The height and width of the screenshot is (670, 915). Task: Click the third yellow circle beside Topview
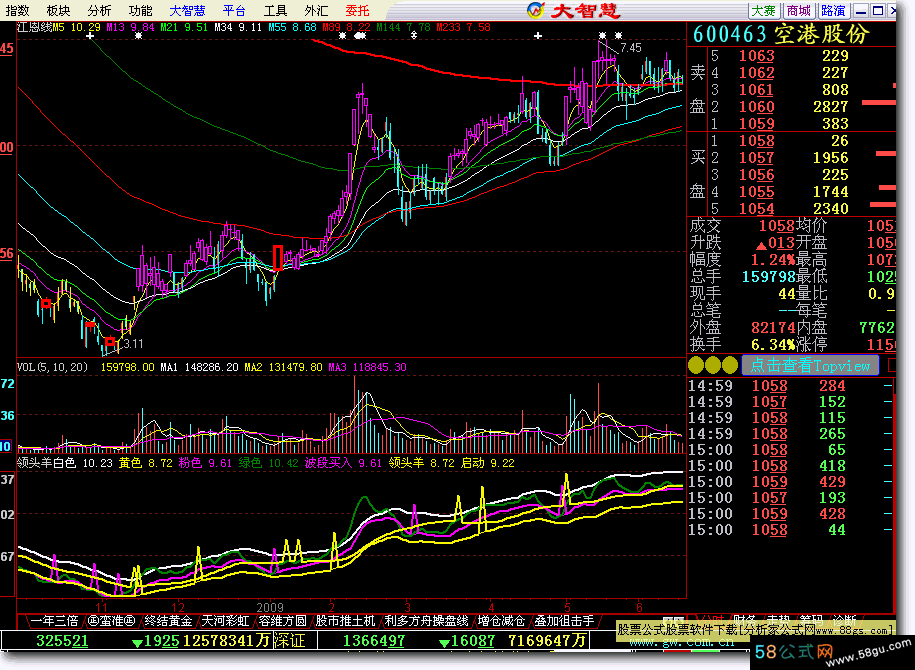pos(730,365)
